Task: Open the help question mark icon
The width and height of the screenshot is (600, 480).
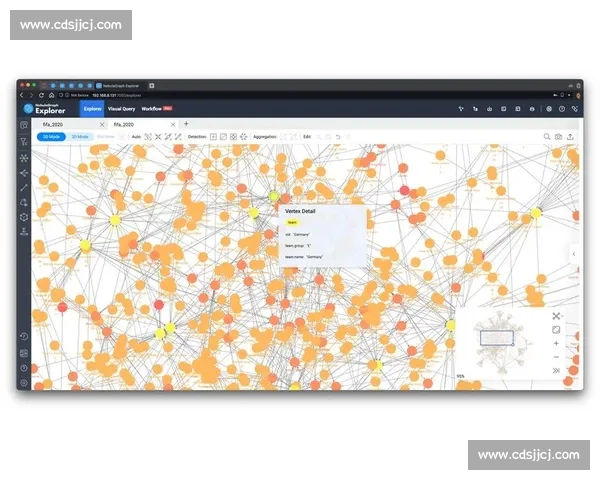Action: tap(562, 108)
